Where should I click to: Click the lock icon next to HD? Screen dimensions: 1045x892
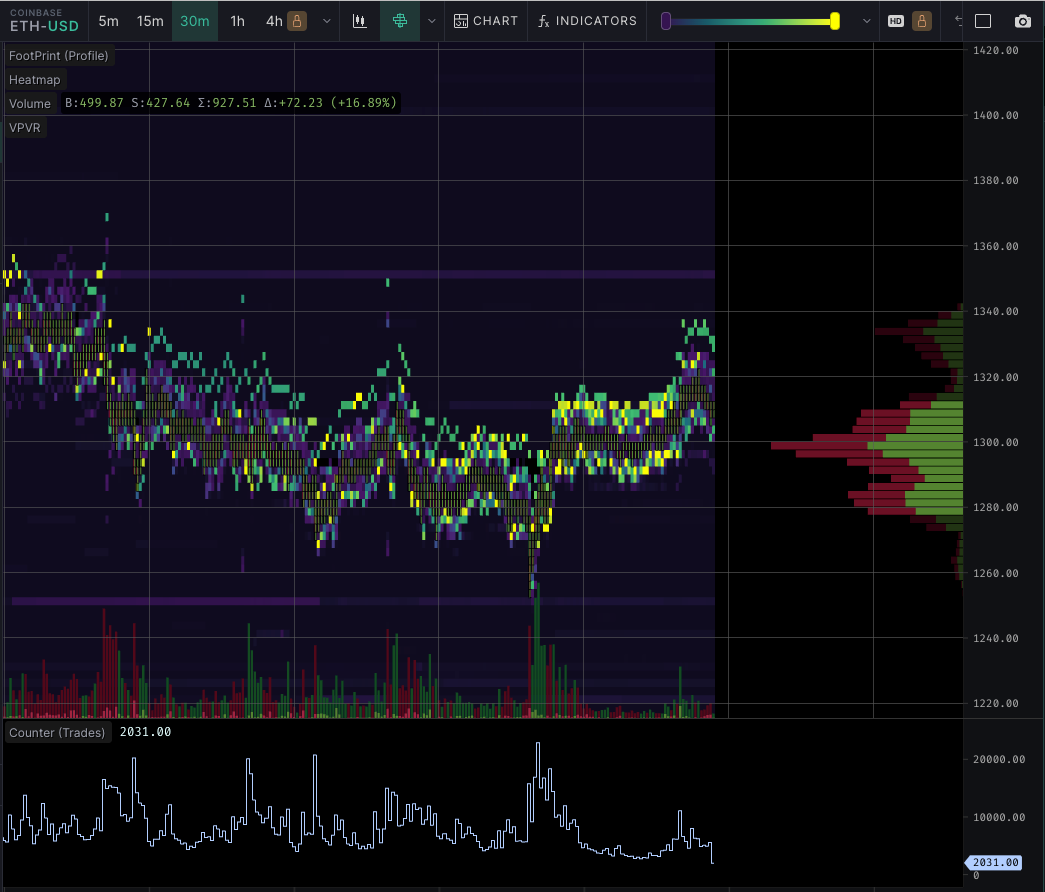click(922, 21)
